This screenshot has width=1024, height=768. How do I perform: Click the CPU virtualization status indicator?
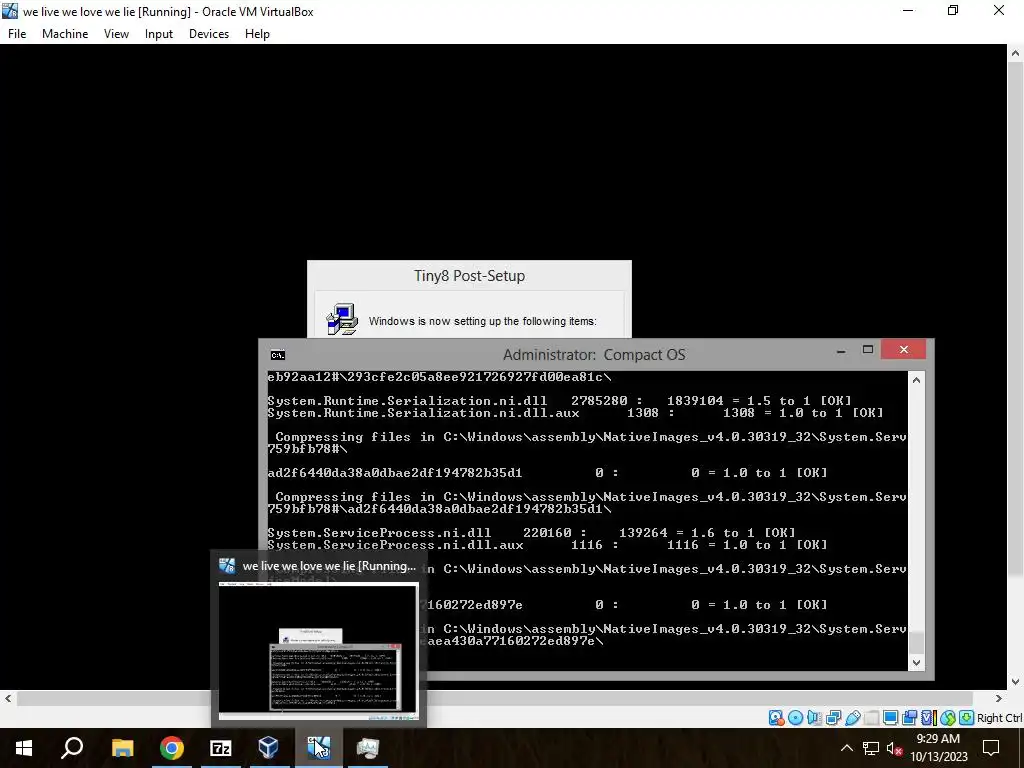coord(929,718)
